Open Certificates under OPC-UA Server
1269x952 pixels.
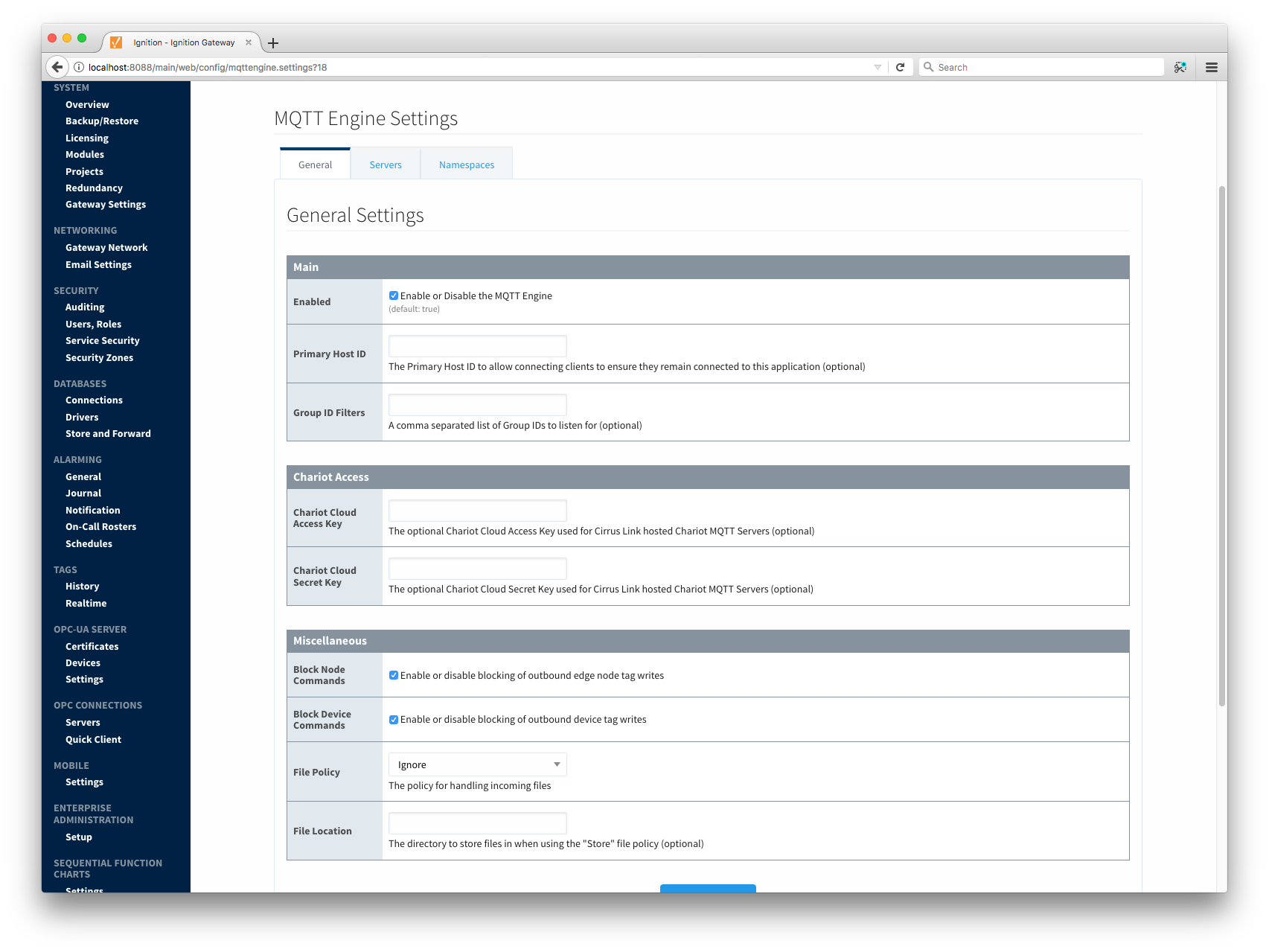(x=92, y=647)
